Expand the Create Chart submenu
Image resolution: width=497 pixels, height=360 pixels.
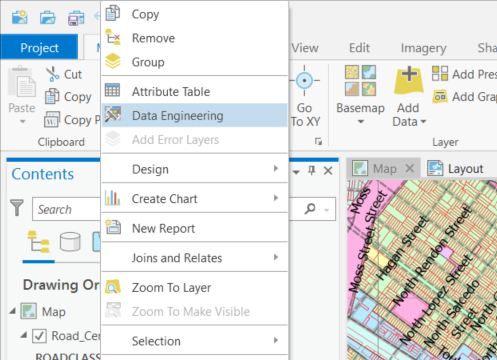pyautogui.click(x=195, y=199)
